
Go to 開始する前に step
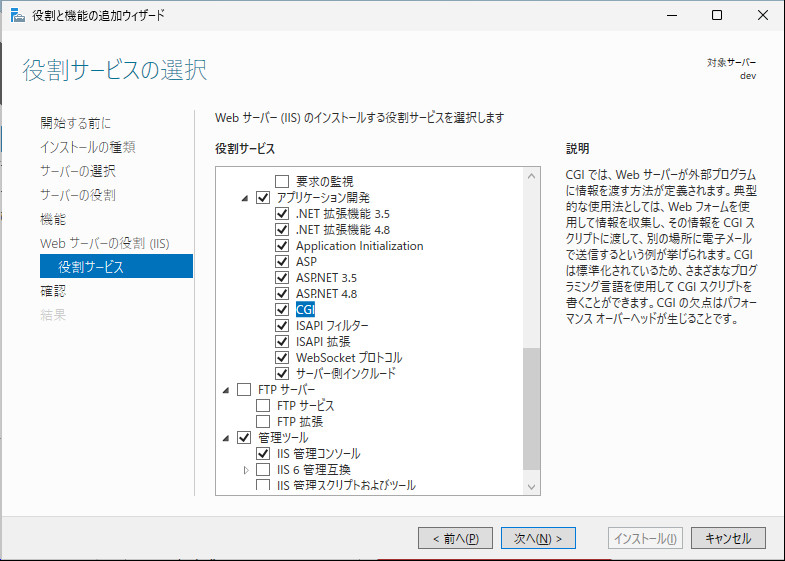[x=76, y=123]
